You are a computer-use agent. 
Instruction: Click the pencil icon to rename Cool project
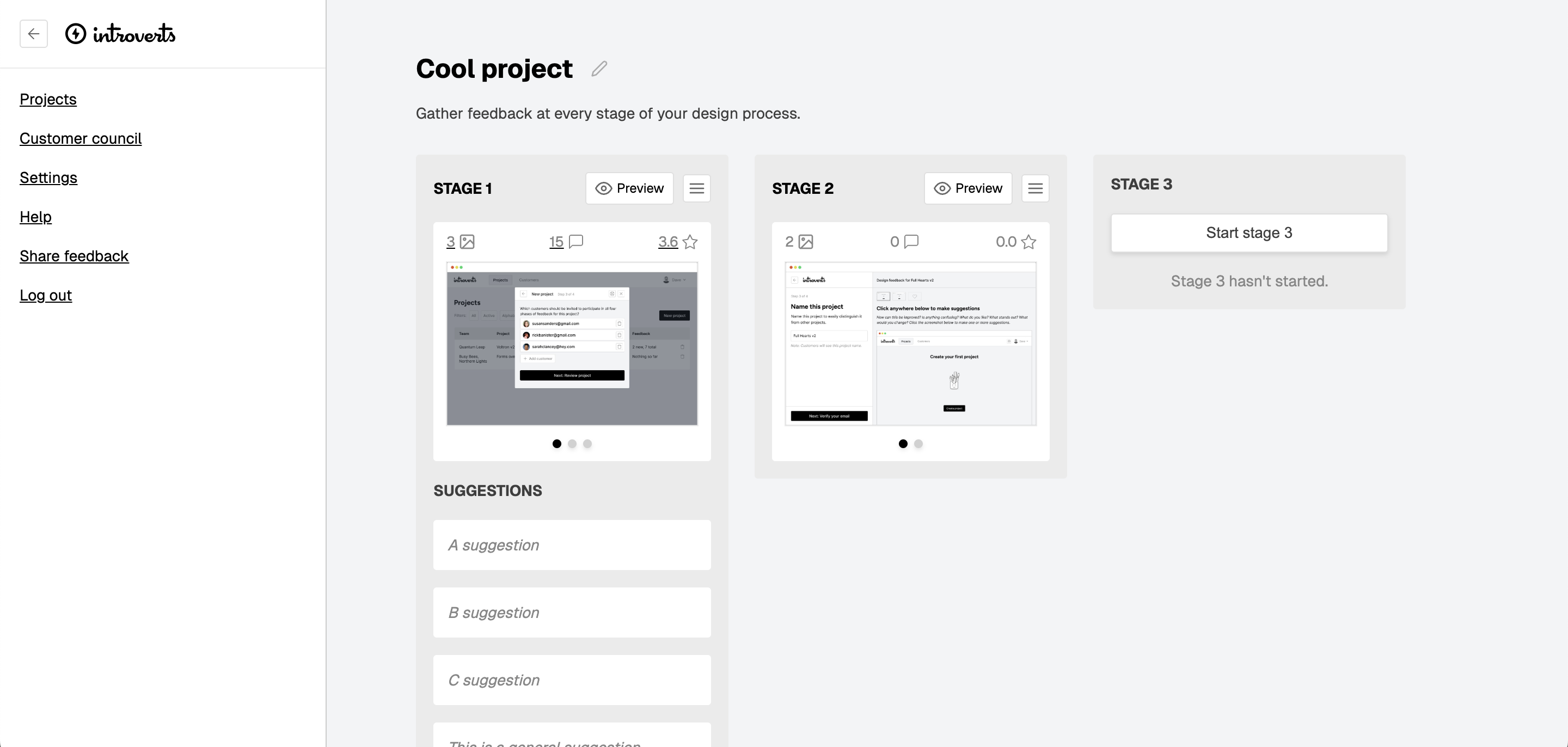click(599, 69)
